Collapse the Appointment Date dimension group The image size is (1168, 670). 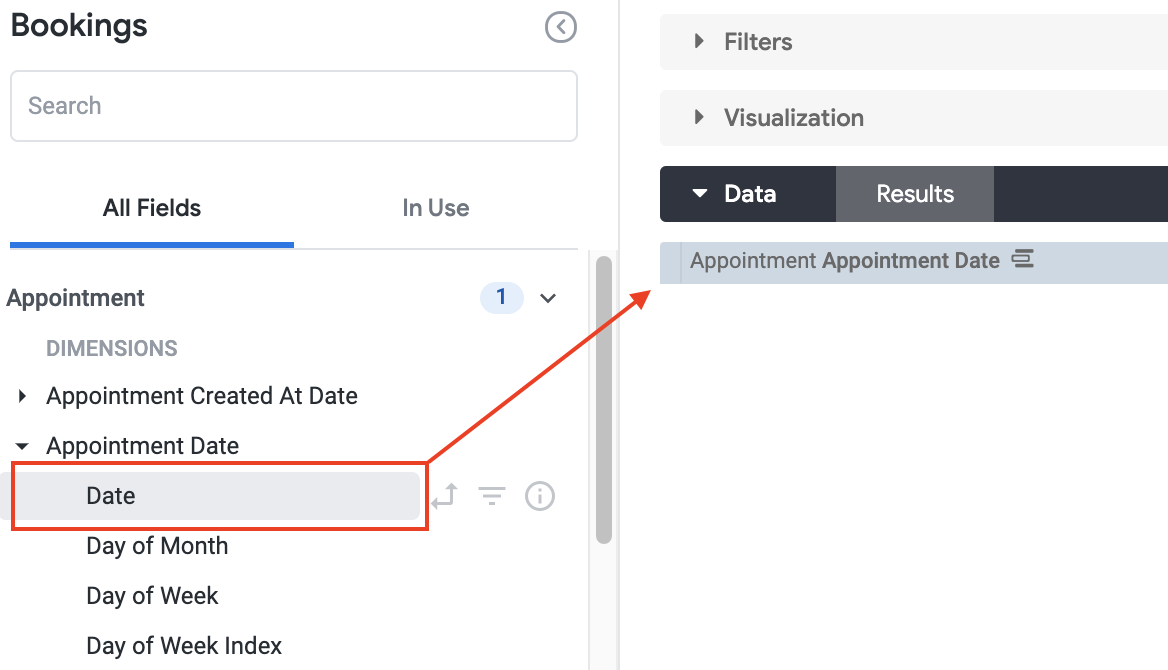pos(22,446)
